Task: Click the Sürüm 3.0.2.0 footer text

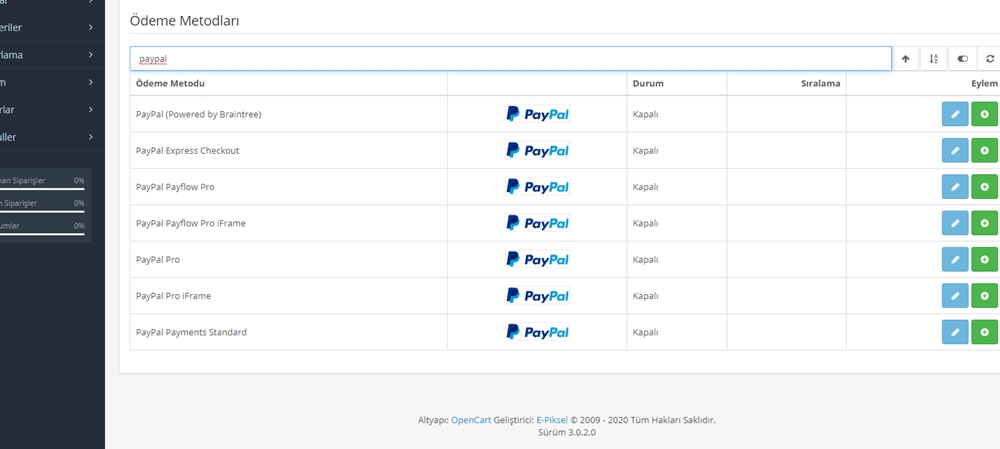Action: pos(567,432)
